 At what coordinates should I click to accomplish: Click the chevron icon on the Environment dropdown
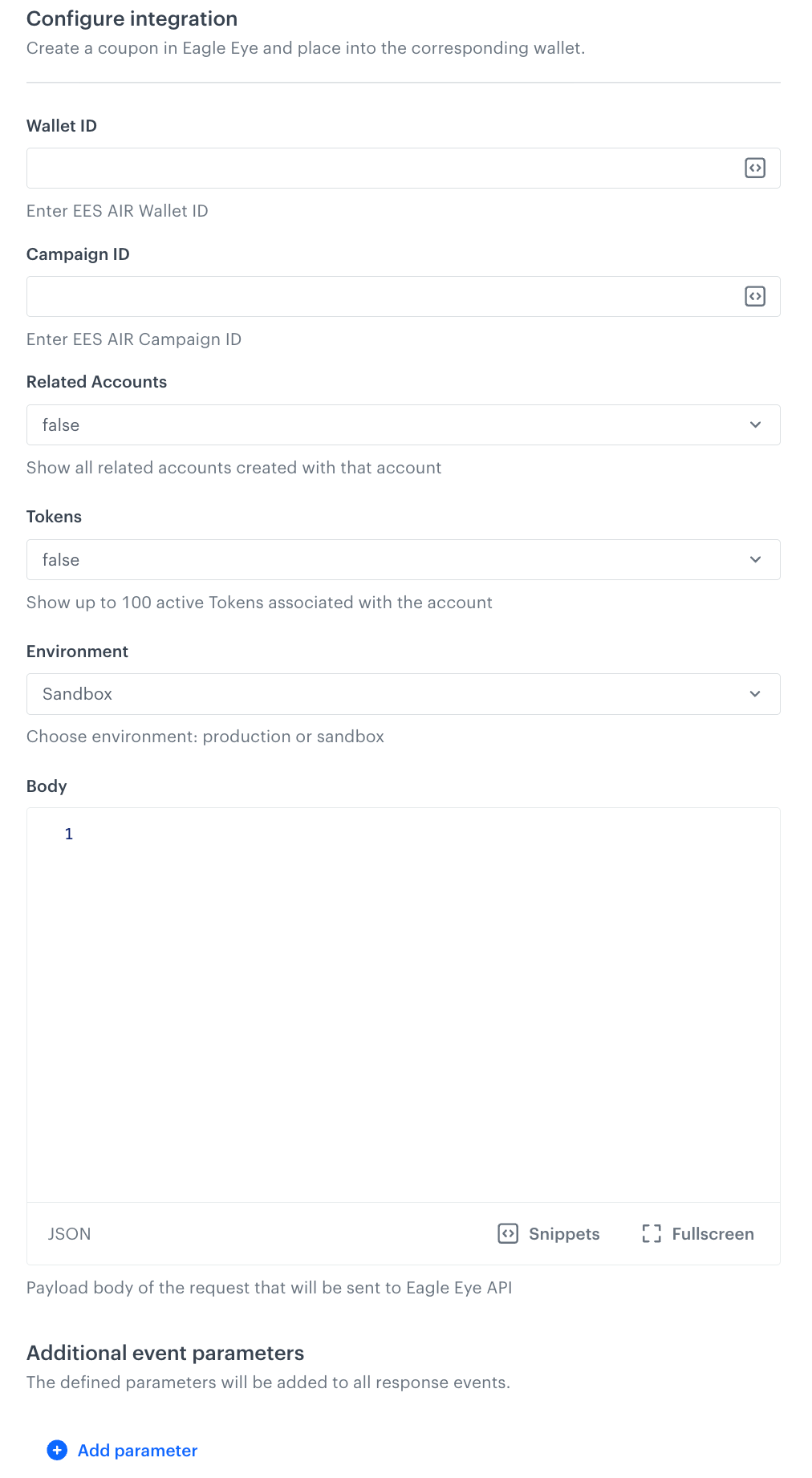coord(754,693)
